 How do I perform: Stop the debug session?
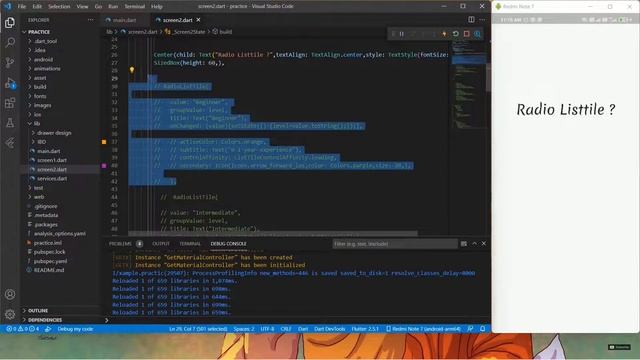click(467, 34)
